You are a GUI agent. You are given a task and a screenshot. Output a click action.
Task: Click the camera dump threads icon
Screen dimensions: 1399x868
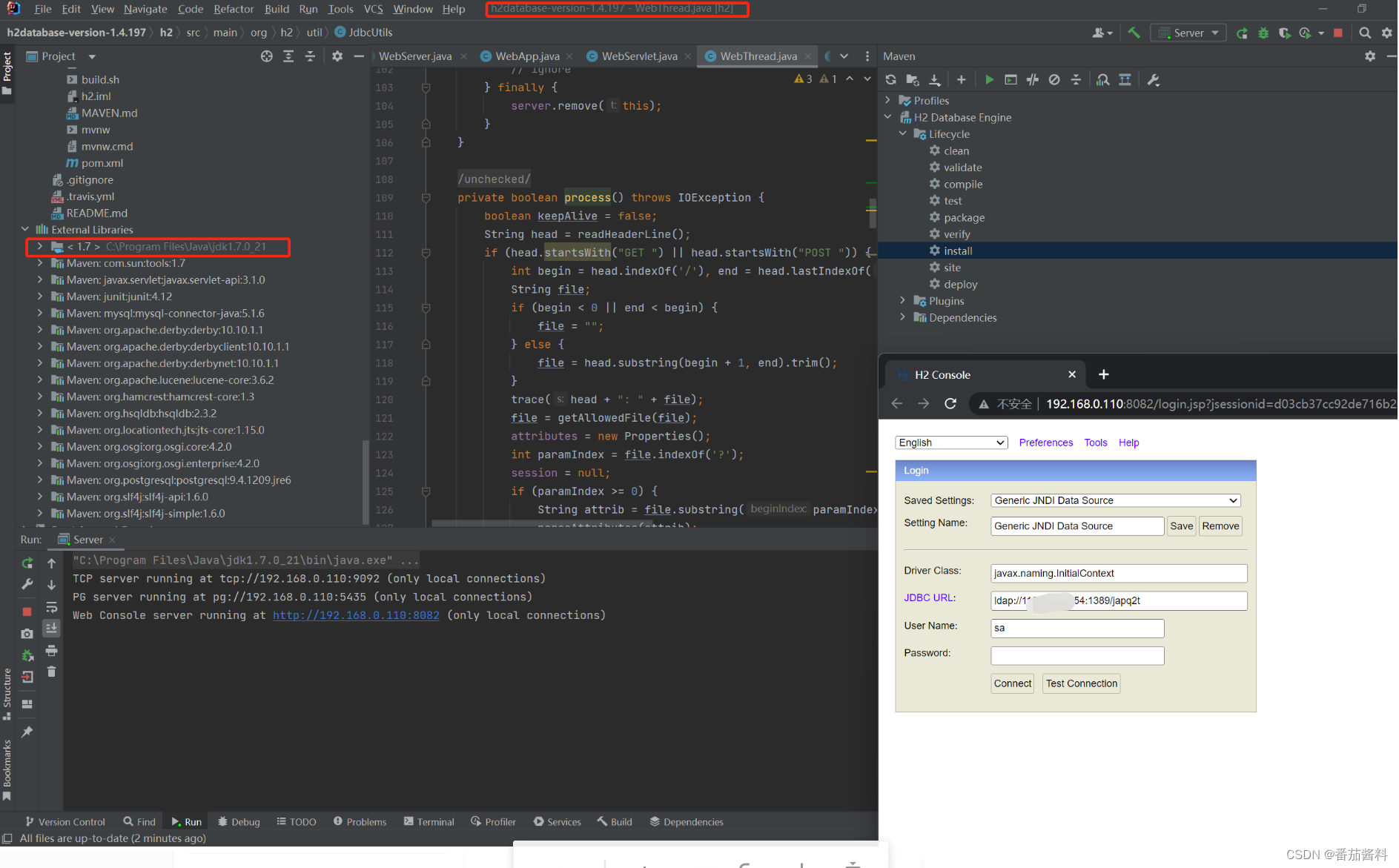coord(27,634)
